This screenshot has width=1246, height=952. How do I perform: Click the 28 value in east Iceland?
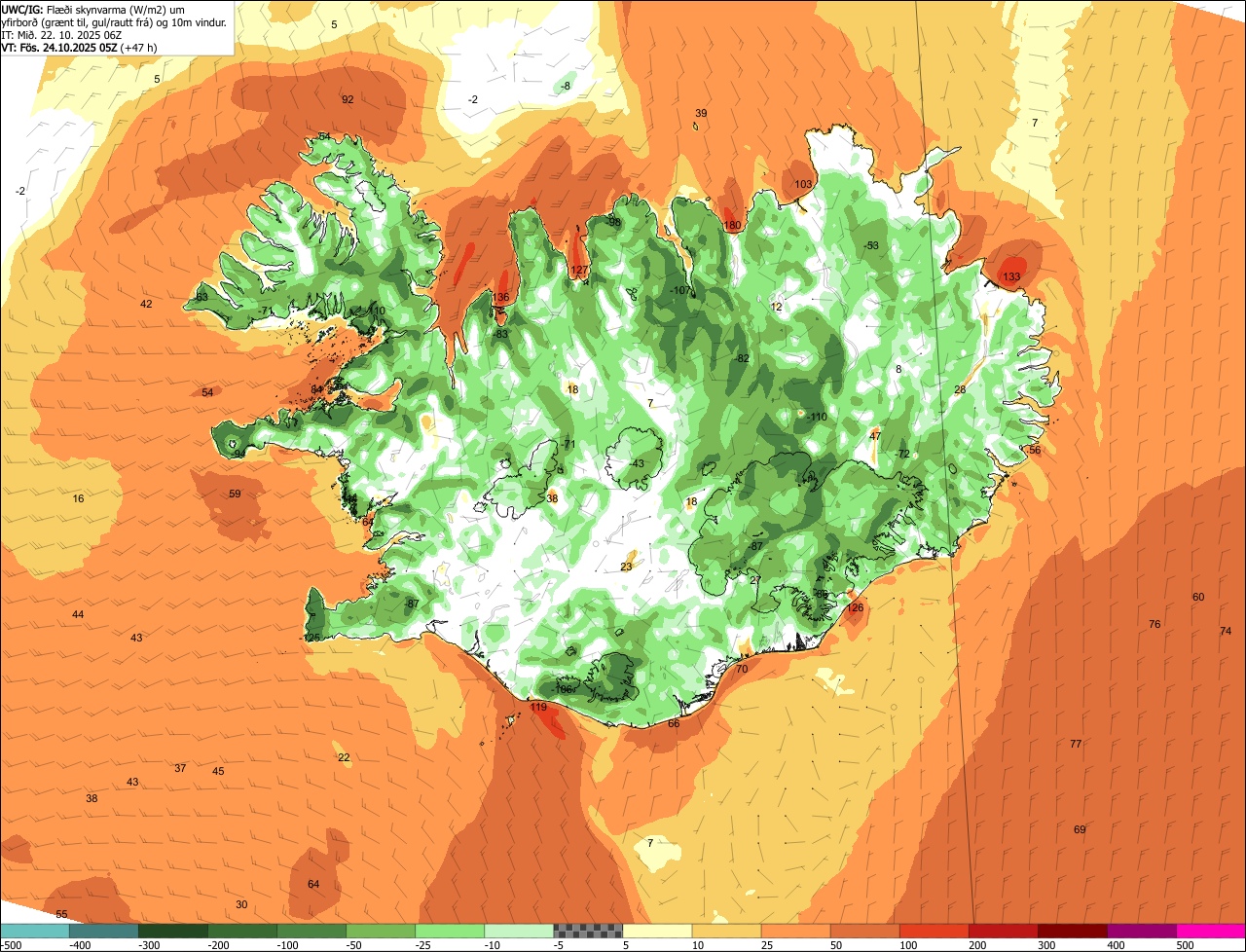click(960, 389)
